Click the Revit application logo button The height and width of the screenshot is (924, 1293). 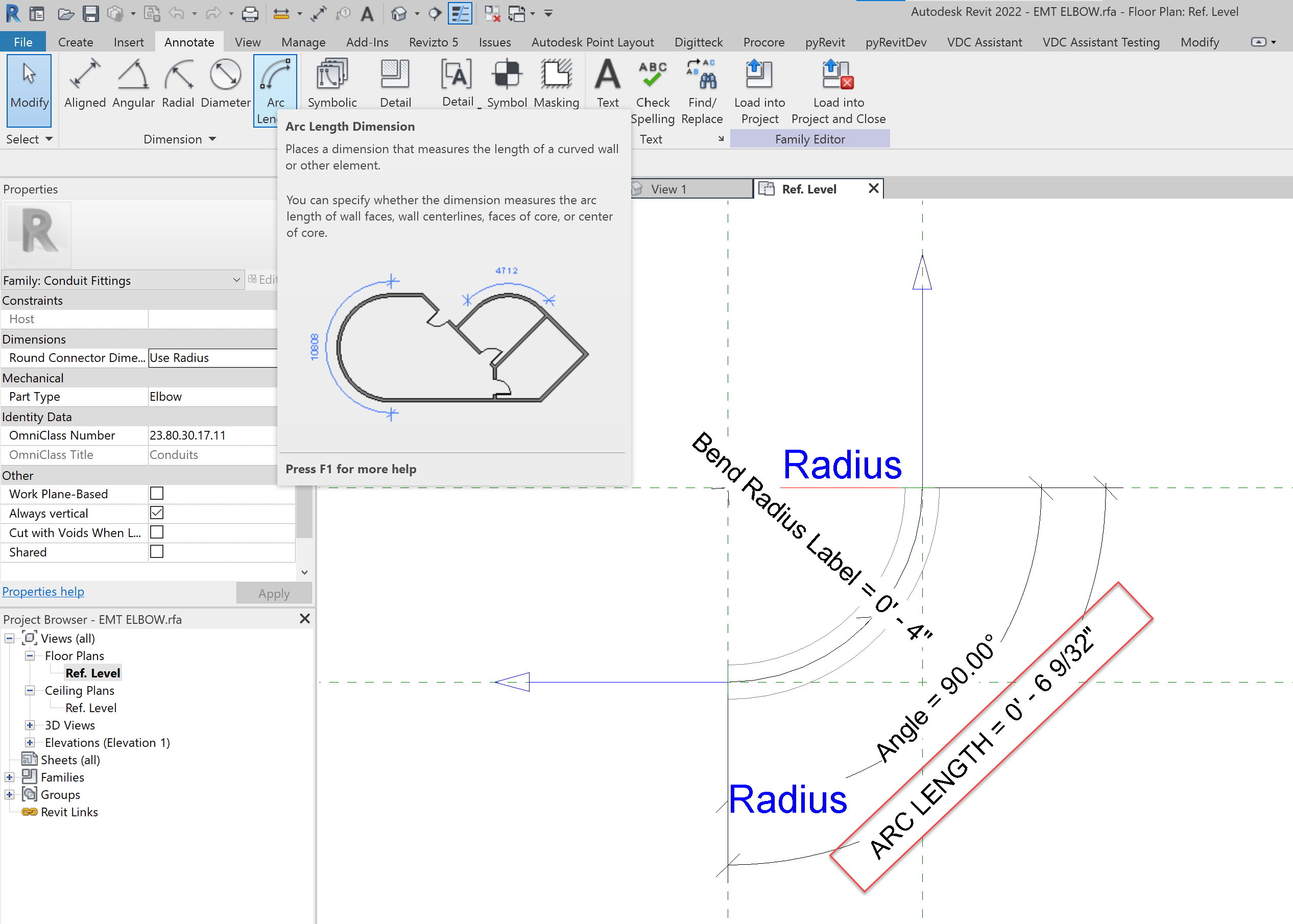tap(13, 13)
